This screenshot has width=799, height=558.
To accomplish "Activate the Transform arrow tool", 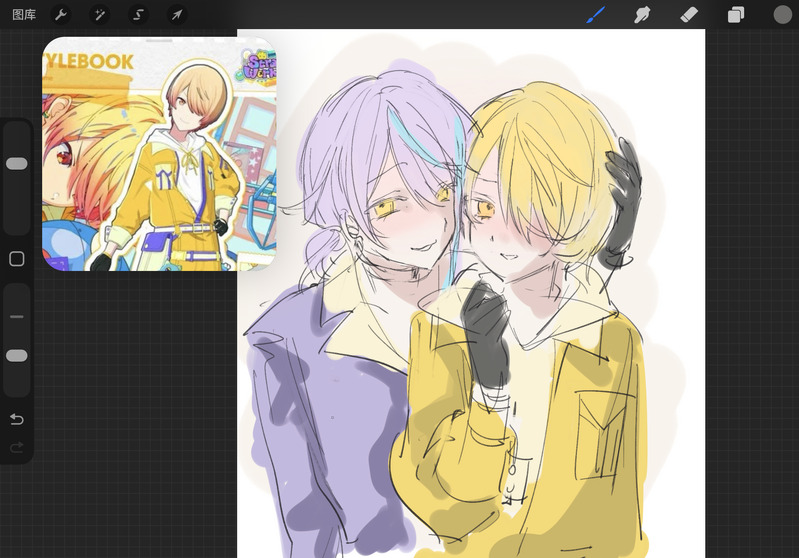I will click(177, 15).
